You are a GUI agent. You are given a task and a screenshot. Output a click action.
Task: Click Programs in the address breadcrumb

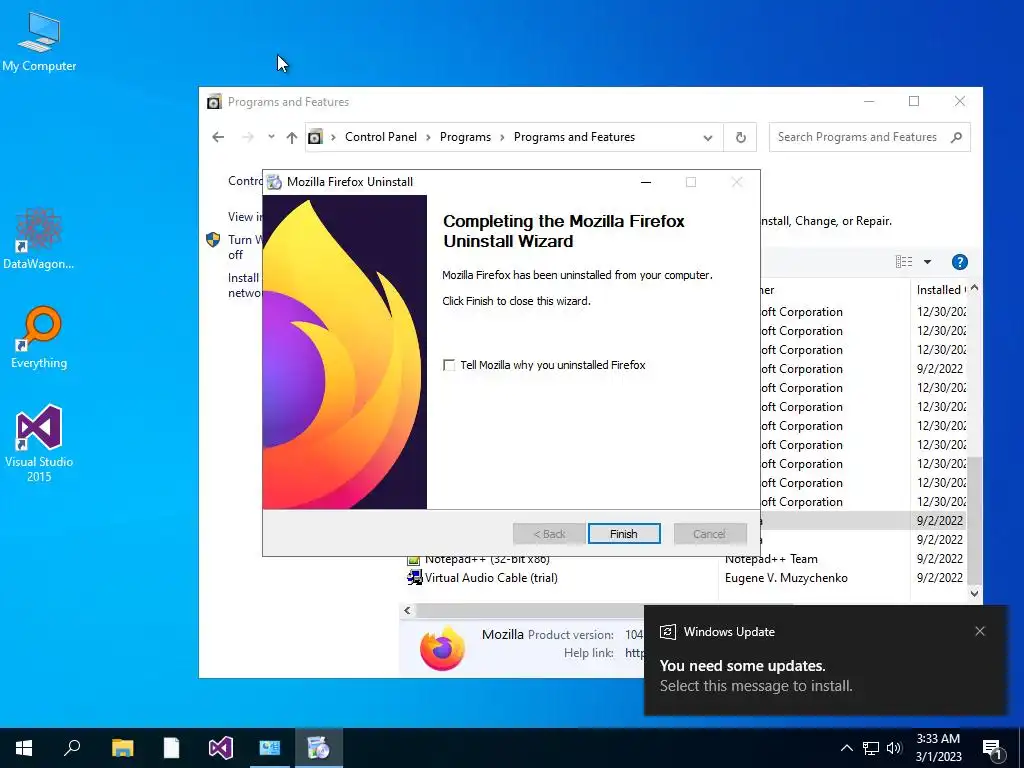pos(465,137)
